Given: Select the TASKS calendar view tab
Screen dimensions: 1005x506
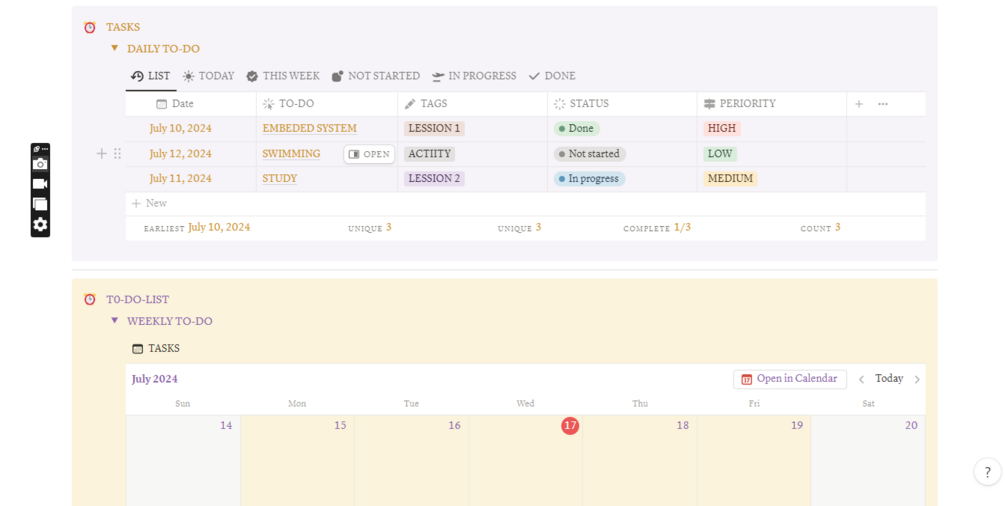Looking at the screenshot, I should tap(156, 348).
